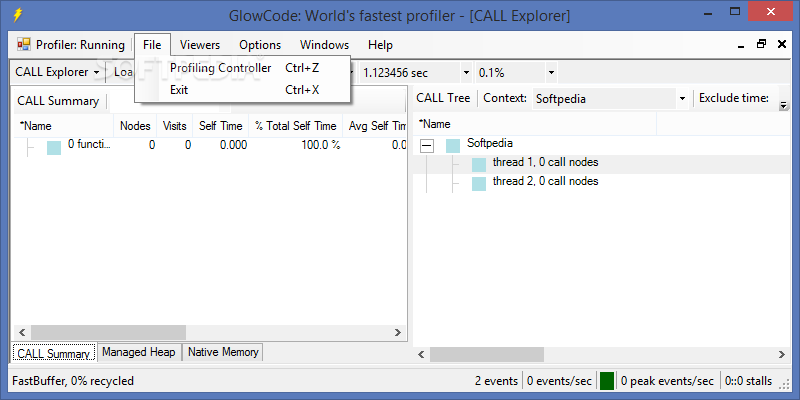Open the 1.123456 sec dropdown
This screenshot has width=800, height=400.
(x=466, y=73)
